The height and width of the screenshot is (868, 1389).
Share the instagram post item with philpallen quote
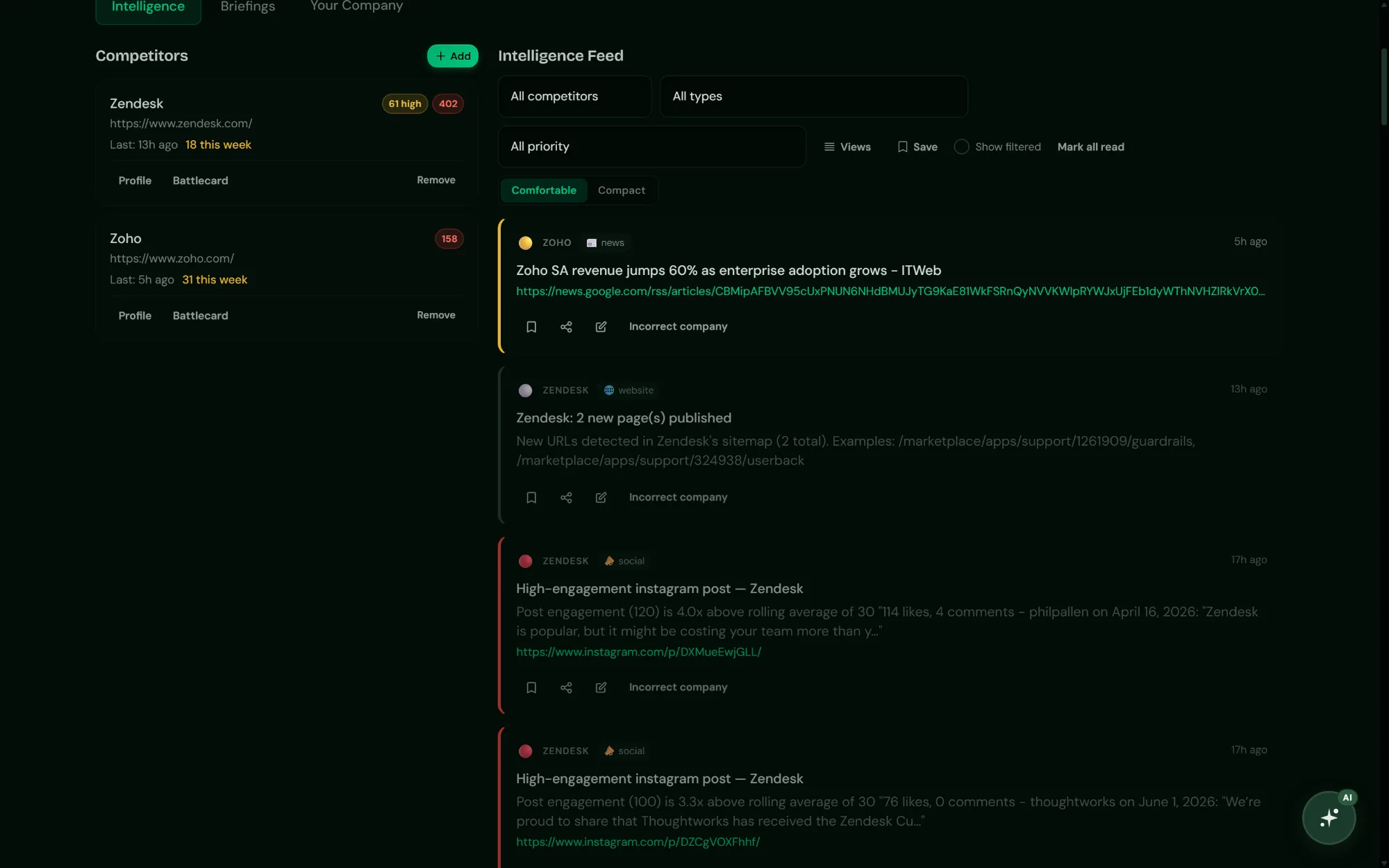(566, 687)
